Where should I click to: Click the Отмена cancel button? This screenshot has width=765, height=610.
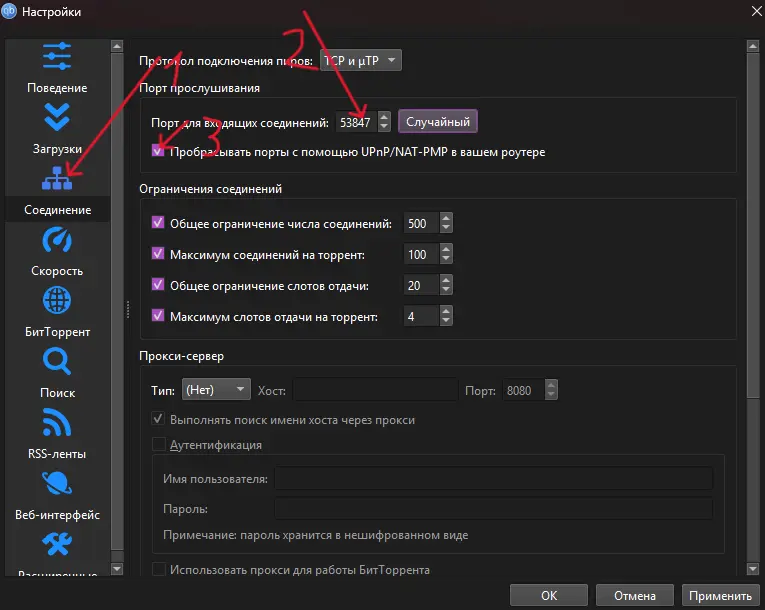click(635, 595)
